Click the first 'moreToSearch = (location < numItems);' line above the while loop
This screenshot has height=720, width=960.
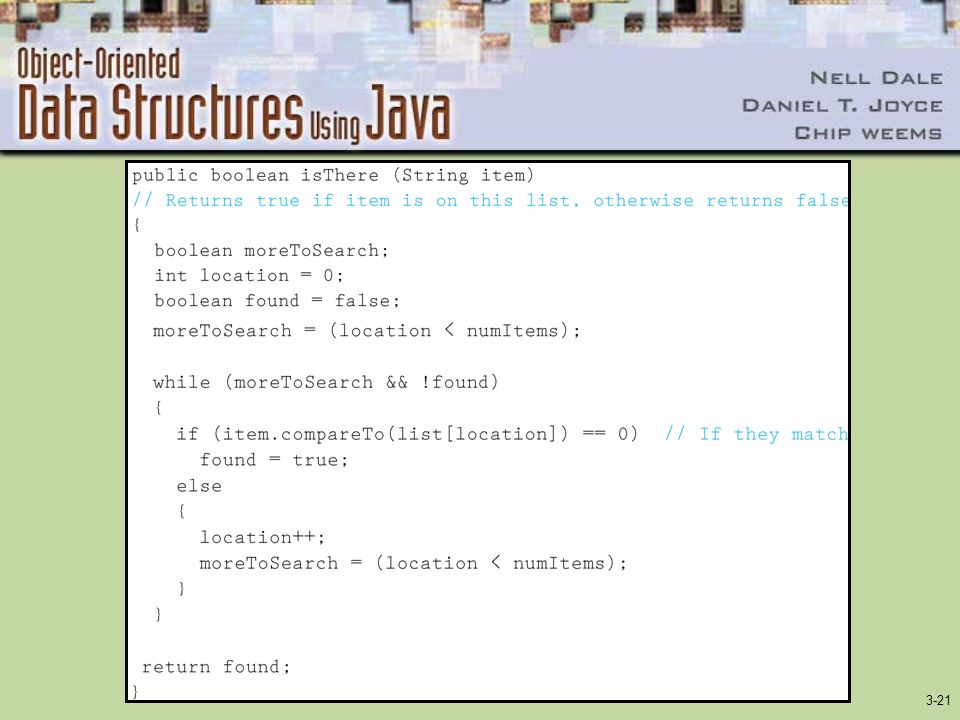pos(367,331)
